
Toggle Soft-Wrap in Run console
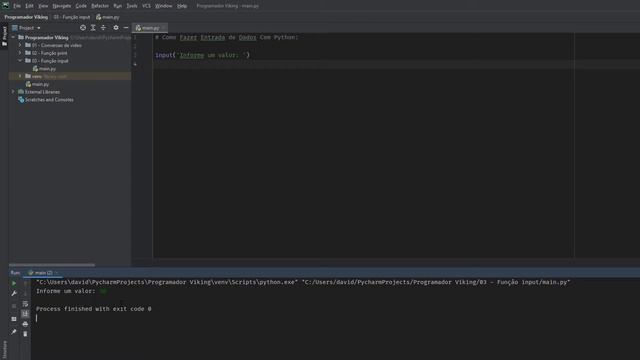(25, 304)
